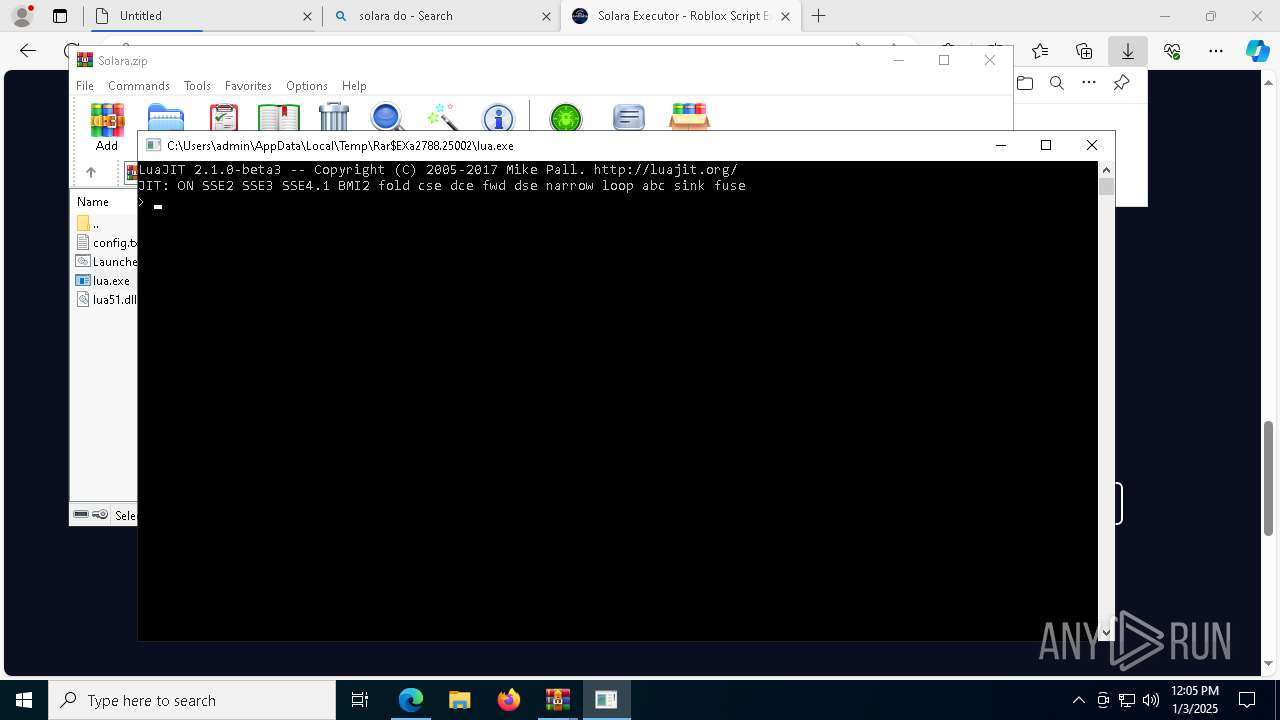Open downloads folder icon in flyout
This screenshot has height=720, width=1280.
1025,83
